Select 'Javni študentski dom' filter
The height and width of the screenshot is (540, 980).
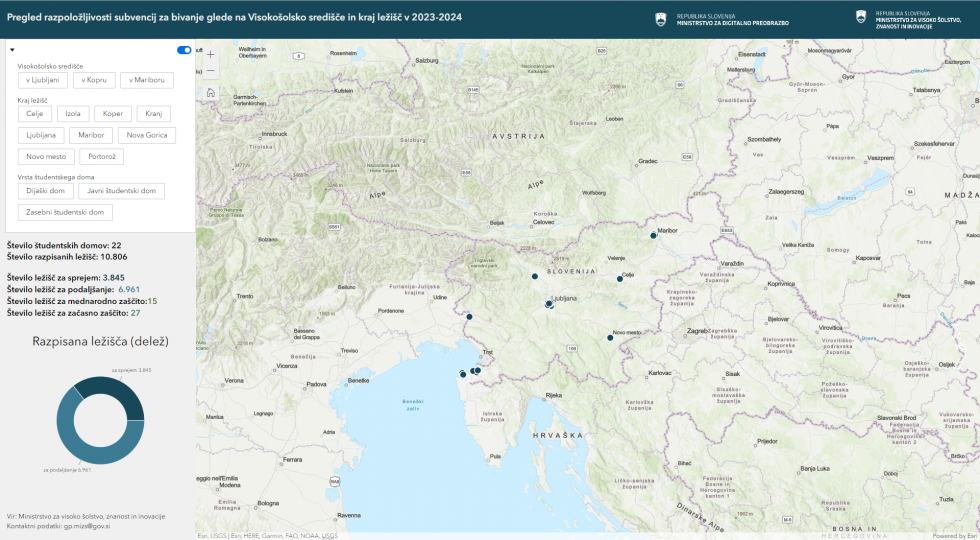[121, 191]
